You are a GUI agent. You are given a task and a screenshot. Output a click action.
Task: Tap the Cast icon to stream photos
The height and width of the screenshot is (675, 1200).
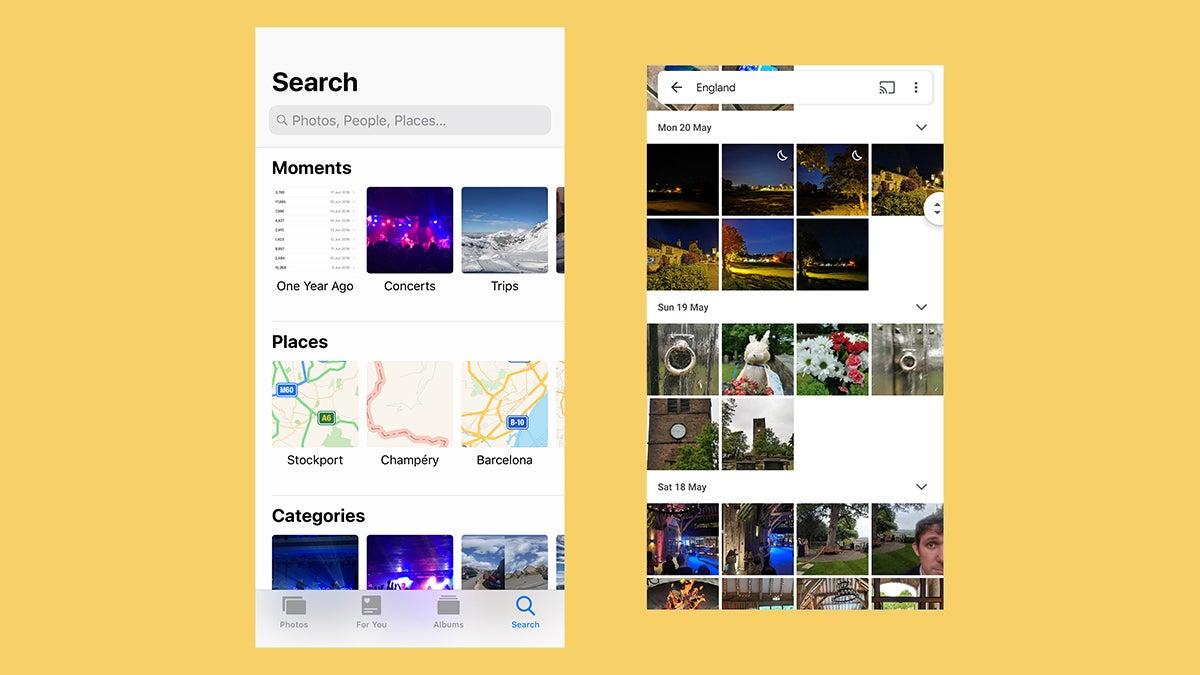tap(887, 87)
